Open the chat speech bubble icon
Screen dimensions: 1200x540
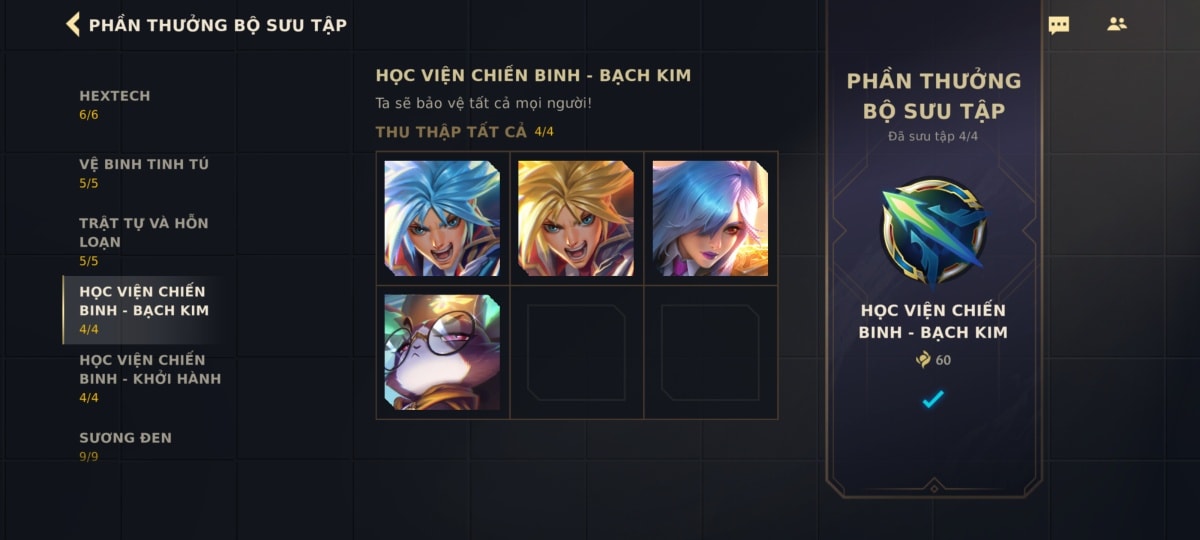click(1058, 25)
